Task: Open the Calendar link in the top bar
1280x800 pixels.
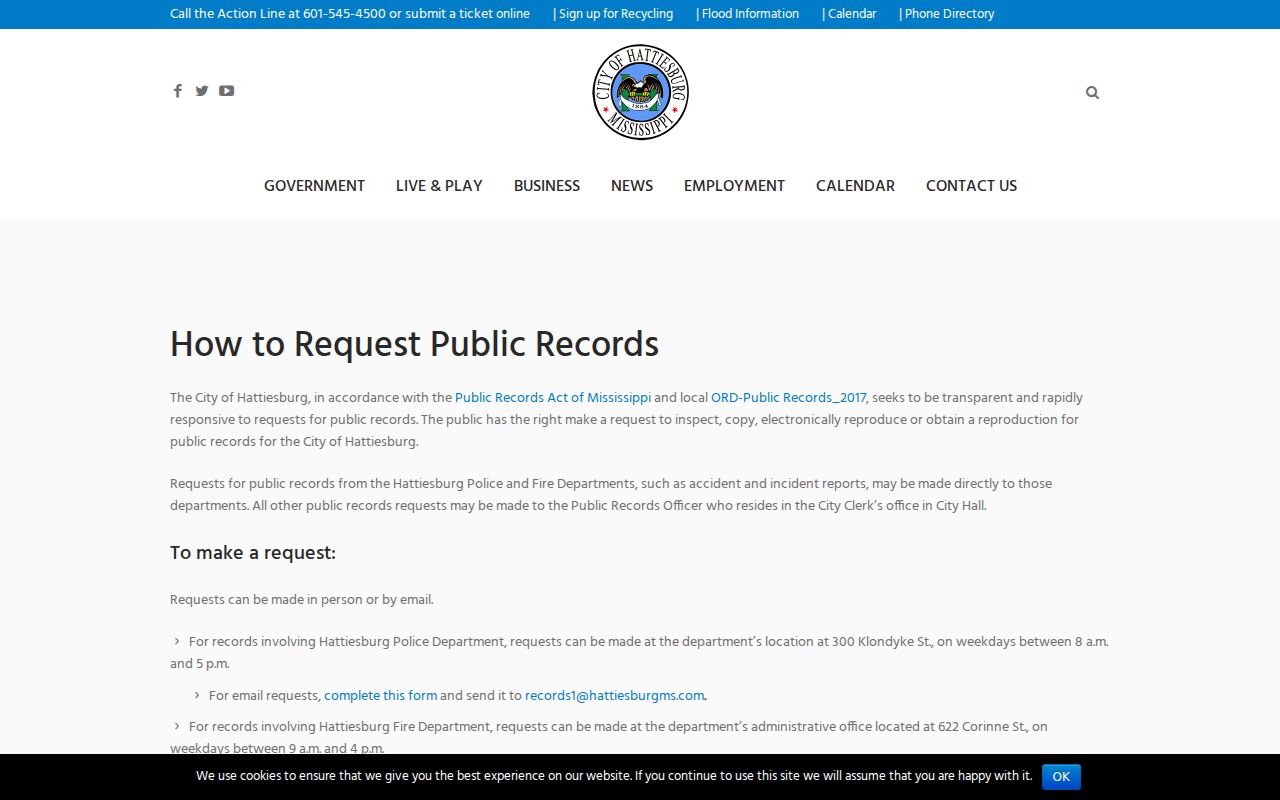Action: 849,14
